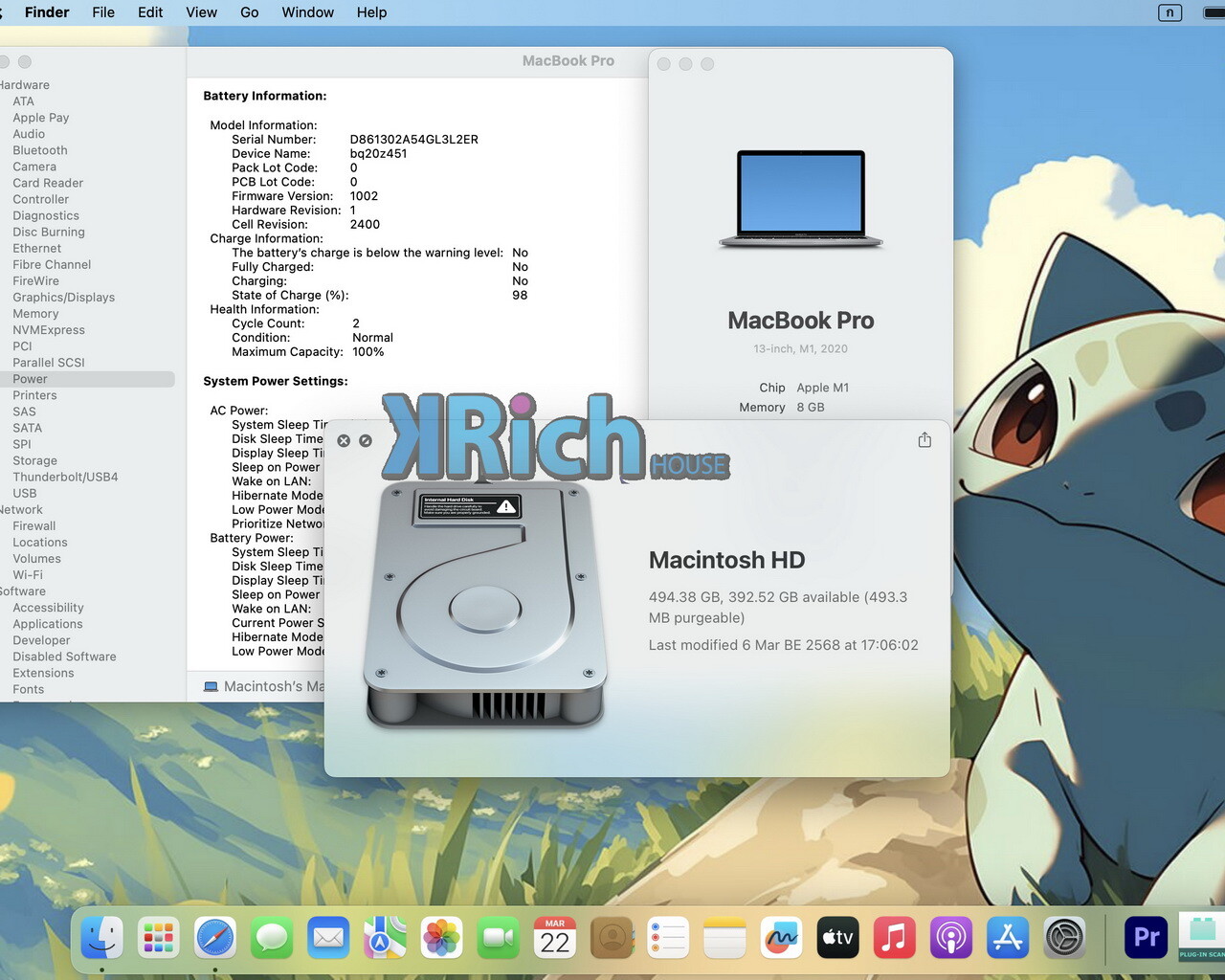Collapse the Network section in sidebar
The width and height of the screenshot is (1225, 980).
pyautogui.click(x=21, y=510)
